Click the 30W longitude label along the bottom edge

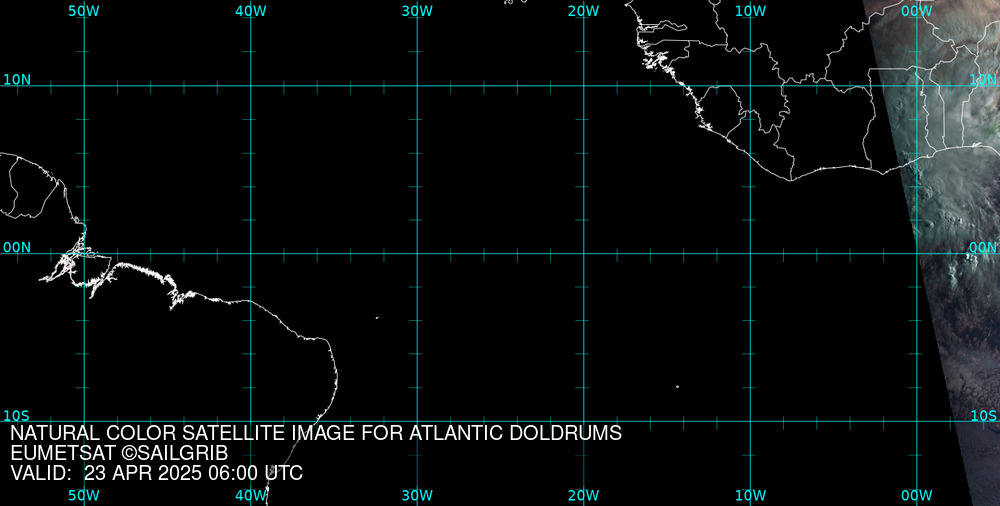tap(418, 496)
